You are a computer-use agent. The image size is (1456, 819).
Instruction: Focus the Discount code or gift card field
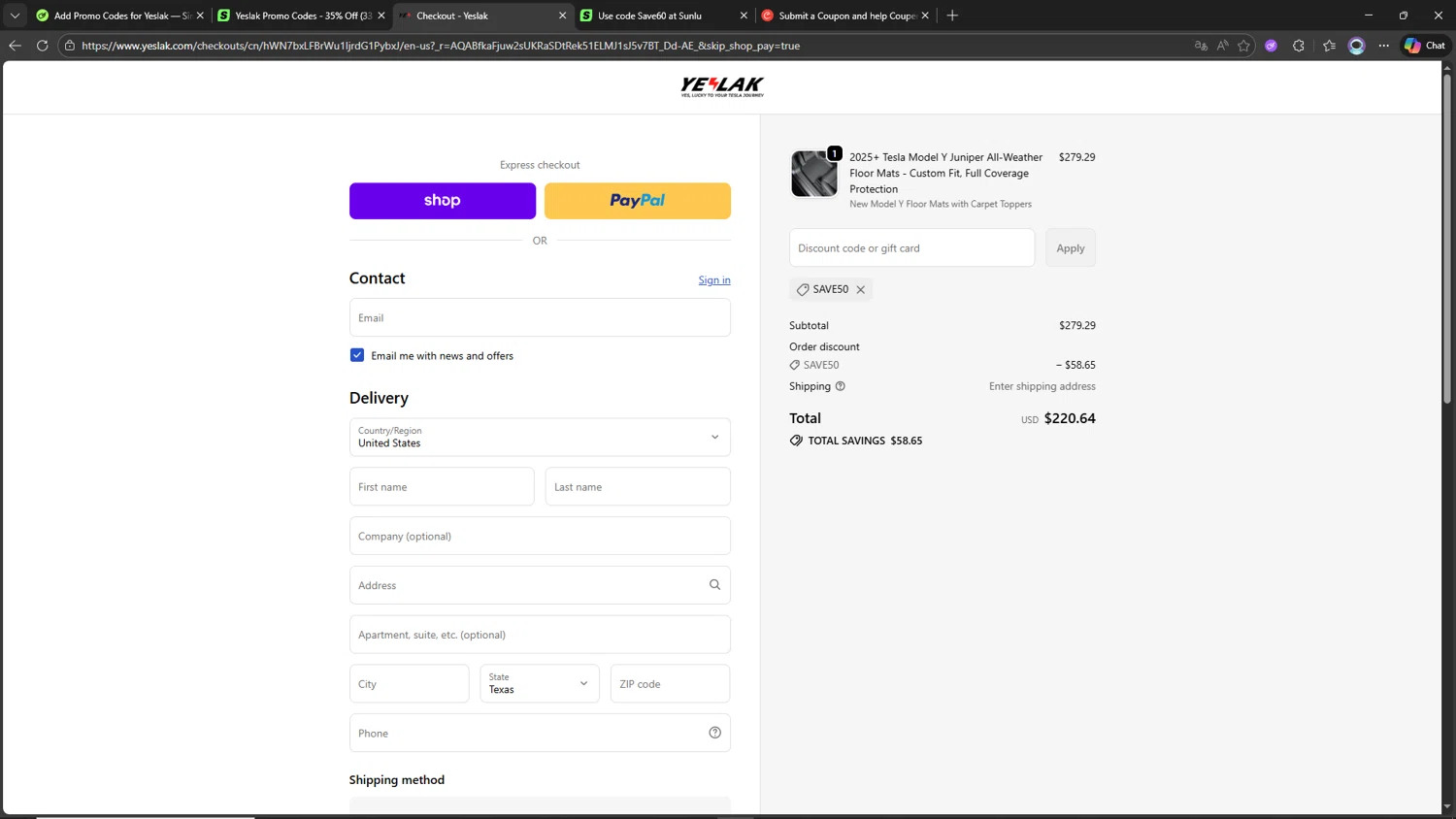click(912, 248)
